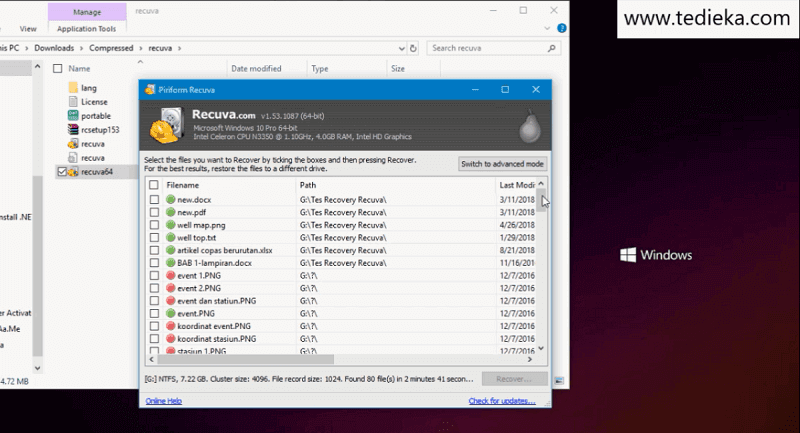
Task: Click horizontal scrollbar thumb in Recuva list
Action: point(245,360)
